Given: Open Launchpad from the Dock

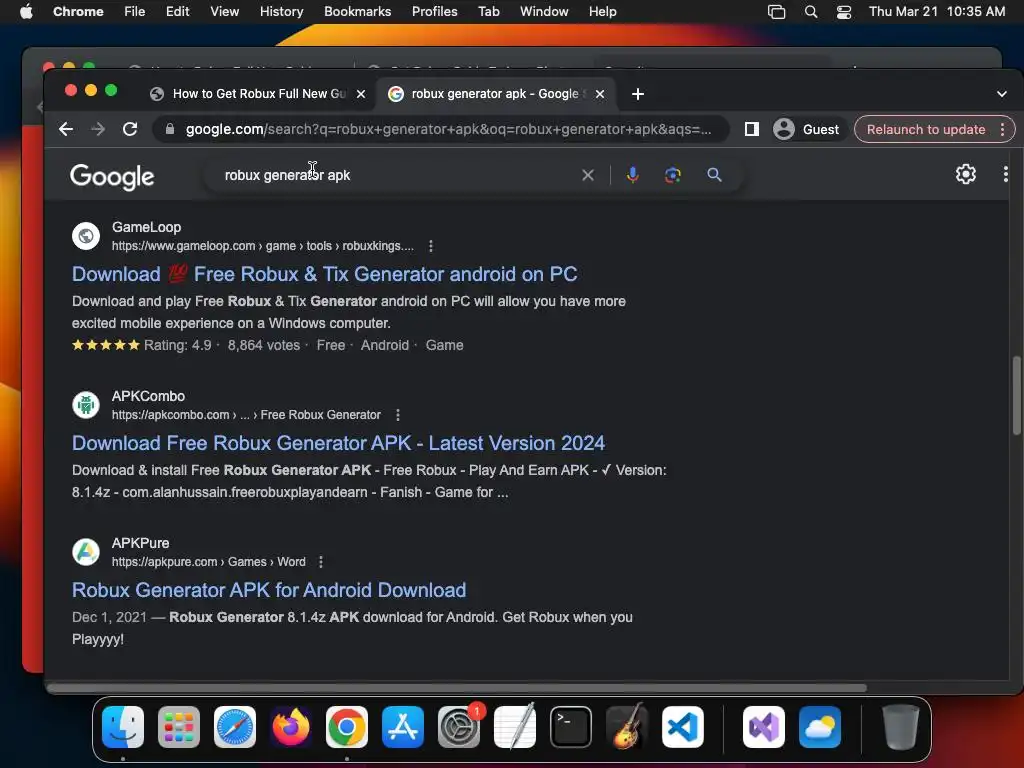Looking at the screenshot, I should tap(179, 727).
